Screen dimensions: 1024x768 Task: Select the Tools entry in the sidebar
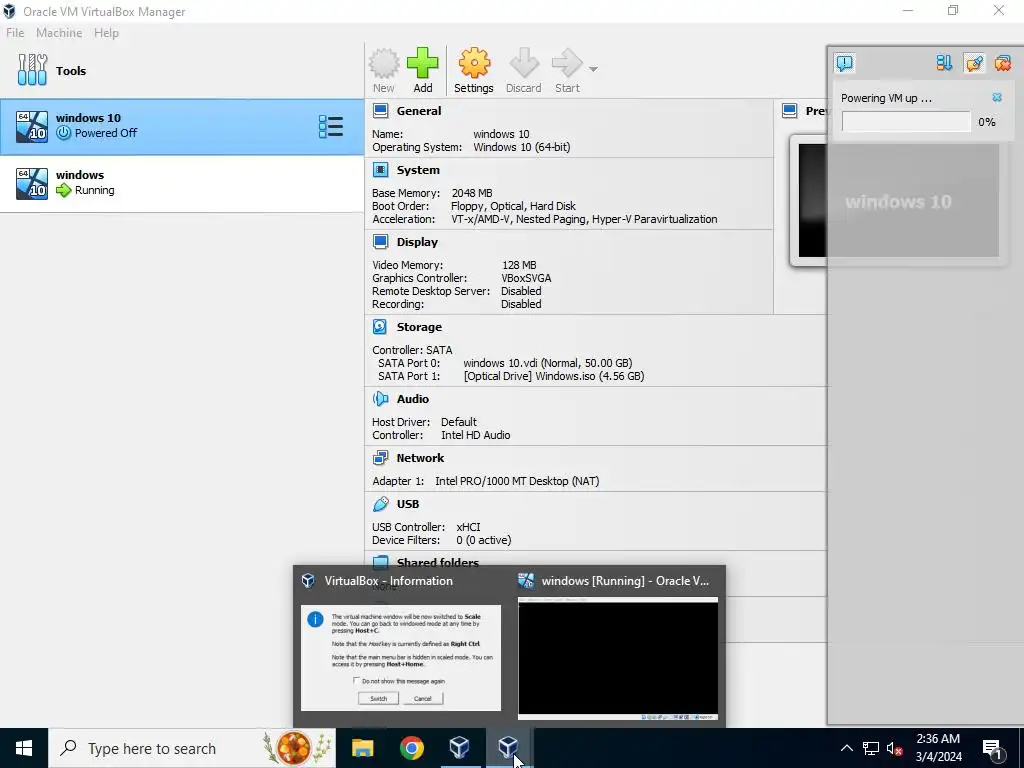click(182, 71)
